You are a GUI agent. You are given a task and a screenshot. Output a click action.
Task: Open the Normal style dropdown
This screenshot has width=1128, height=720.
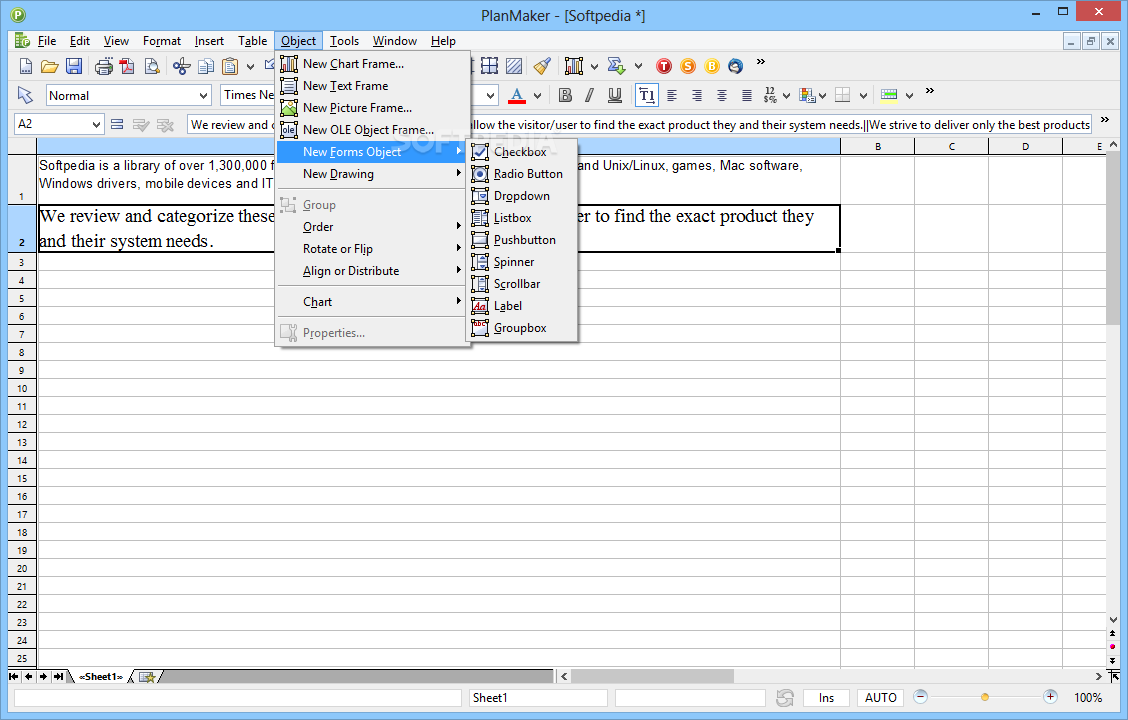[204, 96]
